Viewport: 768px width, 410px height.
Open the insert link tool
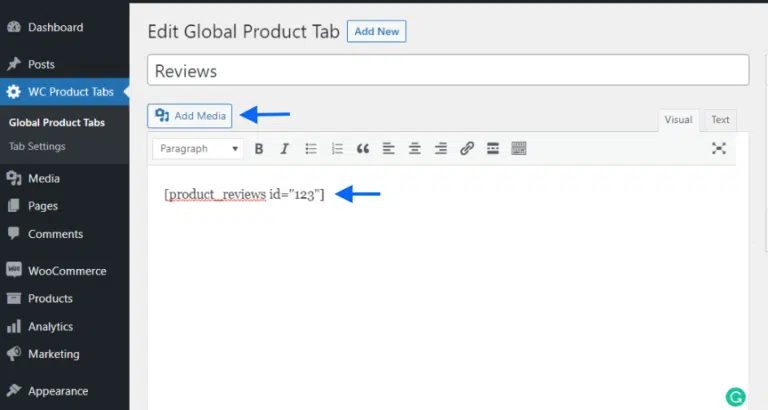[467, 149]
